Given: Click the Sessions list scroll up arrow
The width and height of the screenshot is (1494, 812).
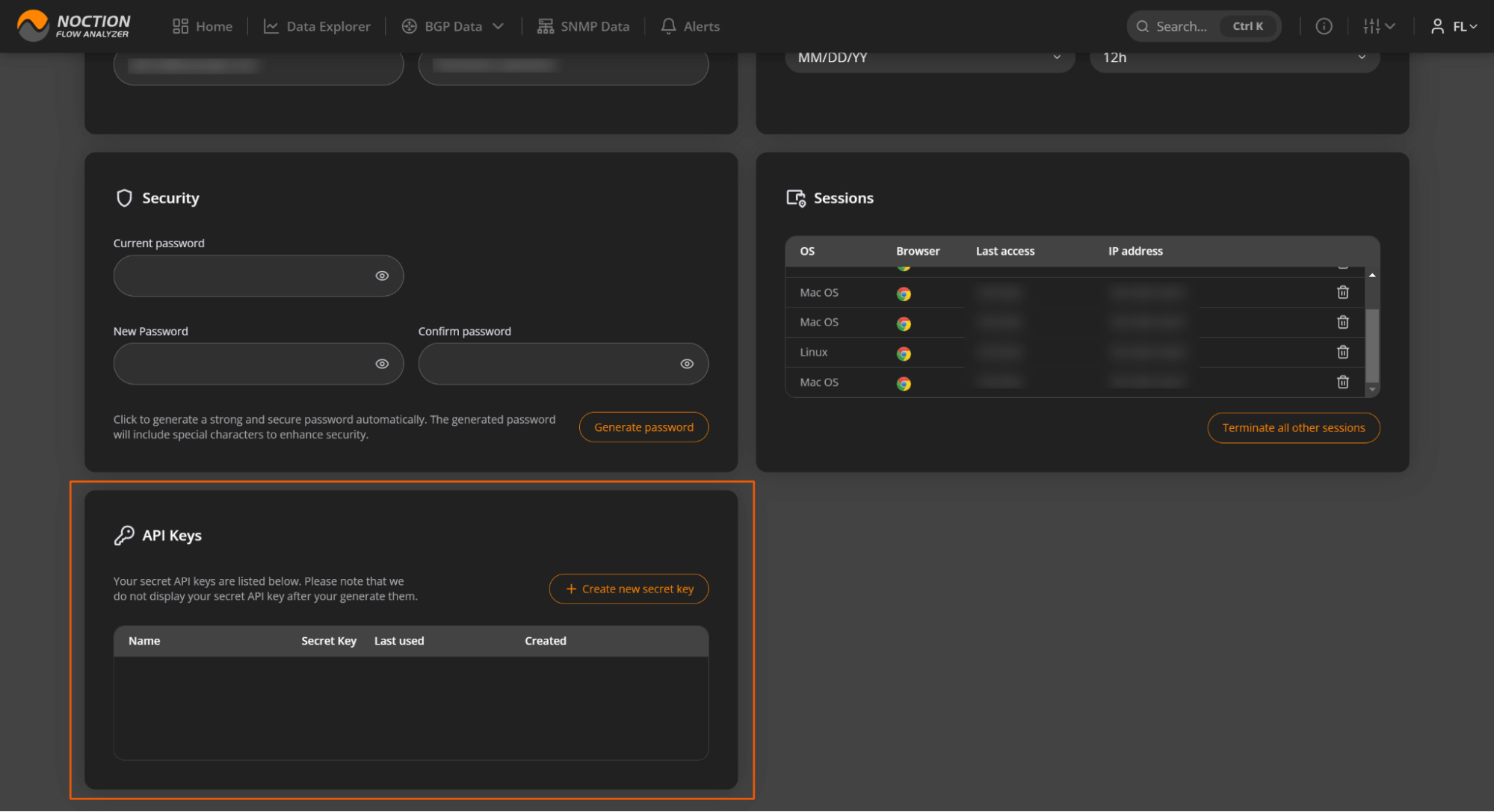Looking at the screenshot, I should 1372,275.
